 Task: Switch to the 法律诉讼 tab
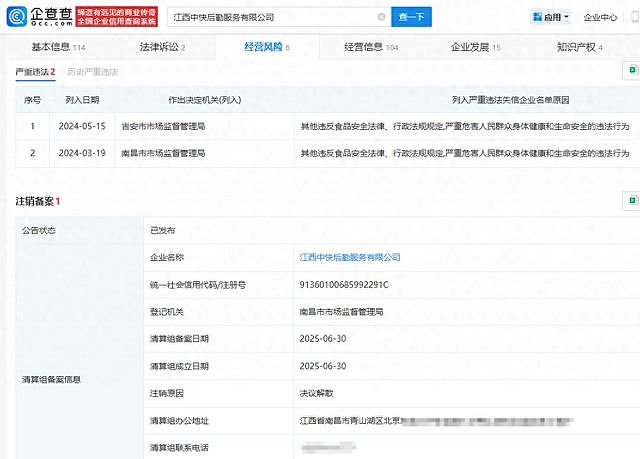tap(162, 47)
